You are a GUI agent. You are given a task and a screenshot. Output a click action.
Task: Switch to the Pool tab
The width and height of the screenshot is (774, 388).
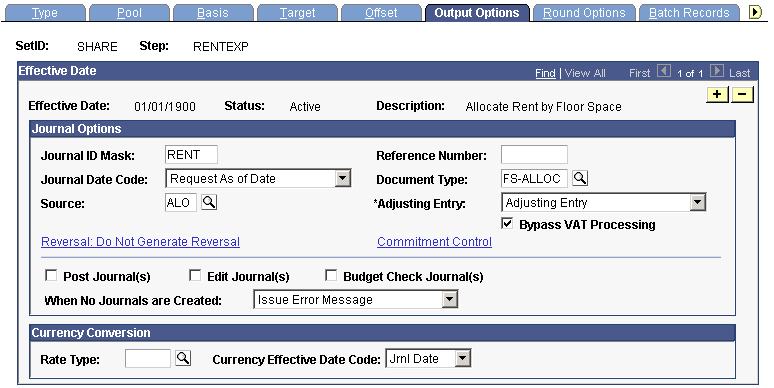click(129, 13)
